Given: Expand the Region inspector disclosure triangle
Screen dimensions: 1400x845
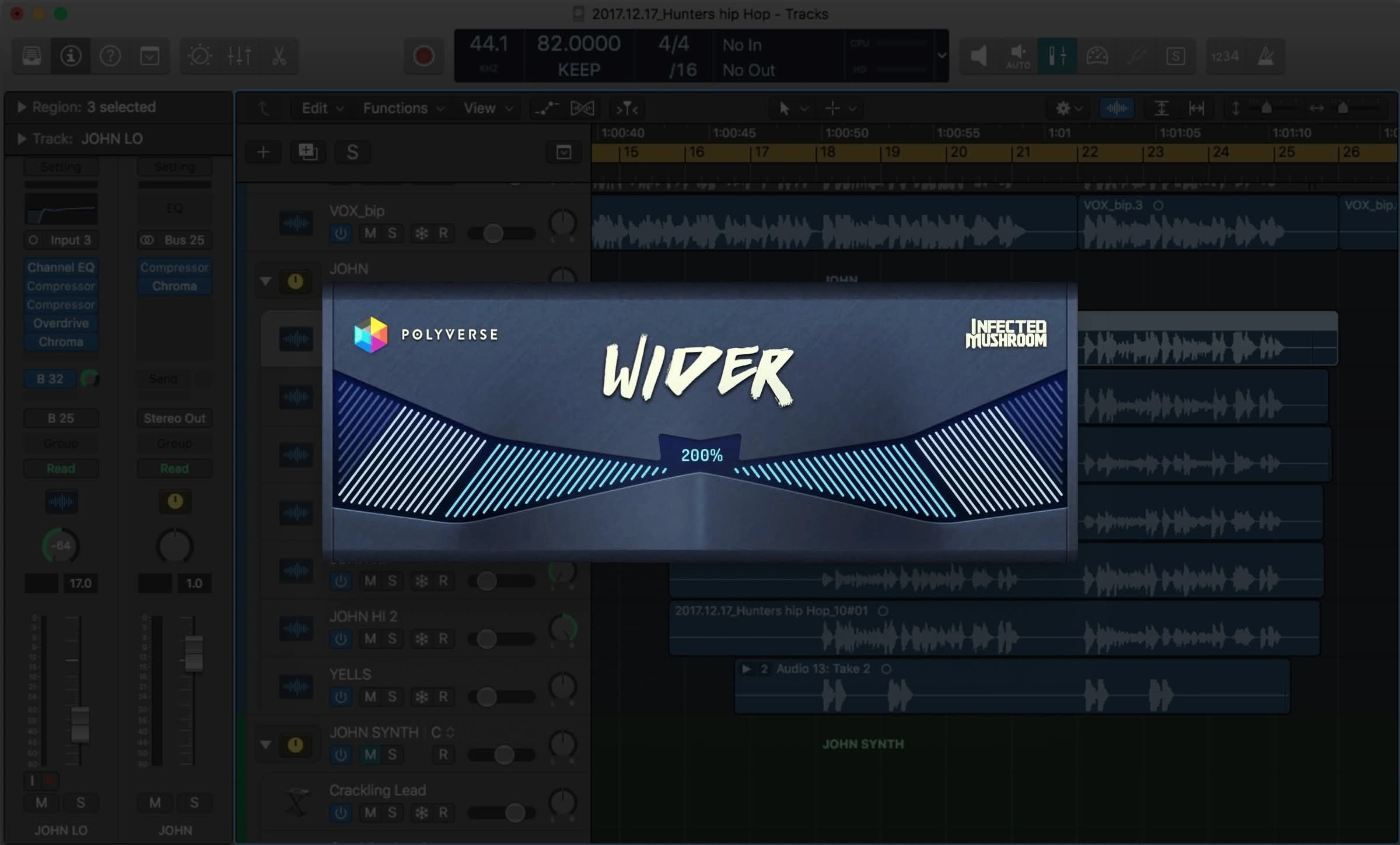Looking at the screenshot, I should 22,107.
